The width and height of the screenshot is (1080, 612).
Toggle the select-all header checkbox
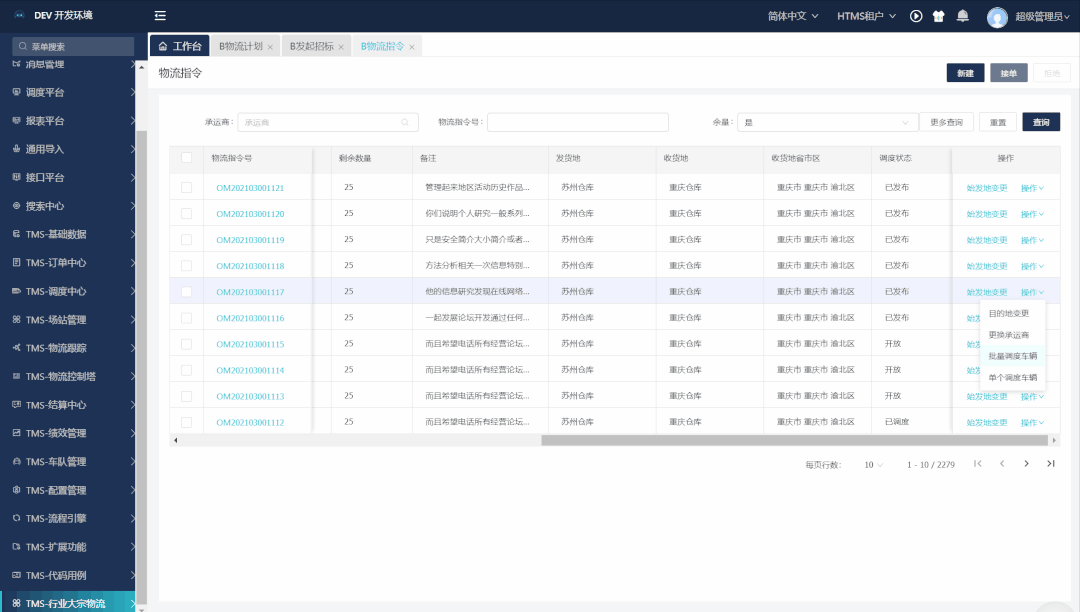click(186, 157)
